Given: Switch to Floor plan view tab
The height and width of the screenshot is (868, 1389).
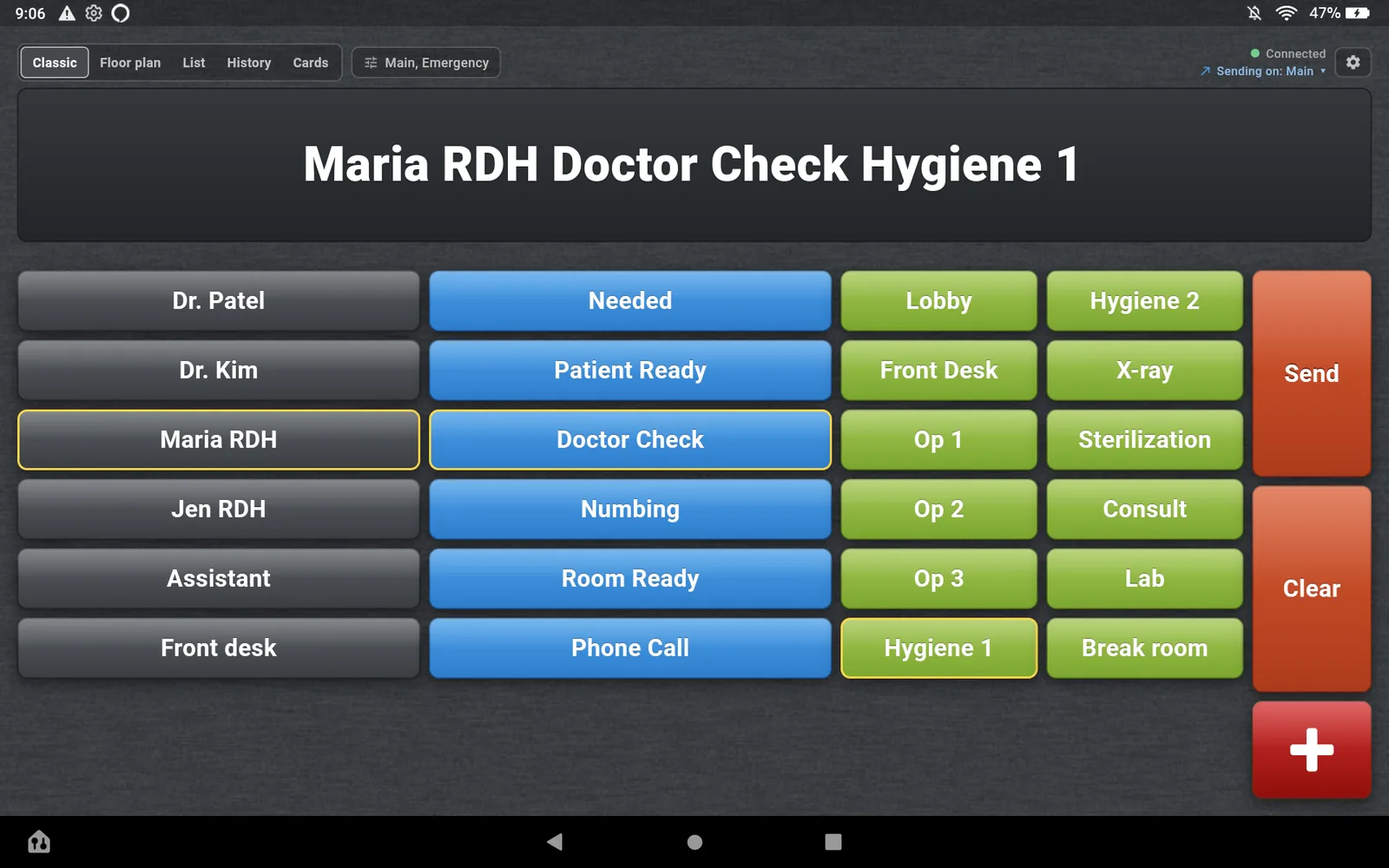Looking at the screenshot, I should tap(130, 62).
